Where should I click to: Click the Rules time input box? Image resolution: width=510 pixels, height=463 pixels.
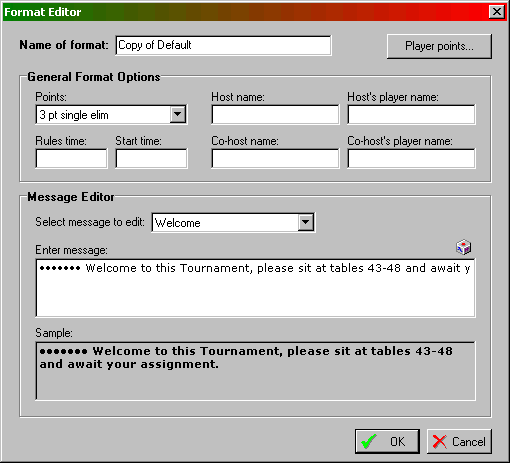(x=71, y=158)
